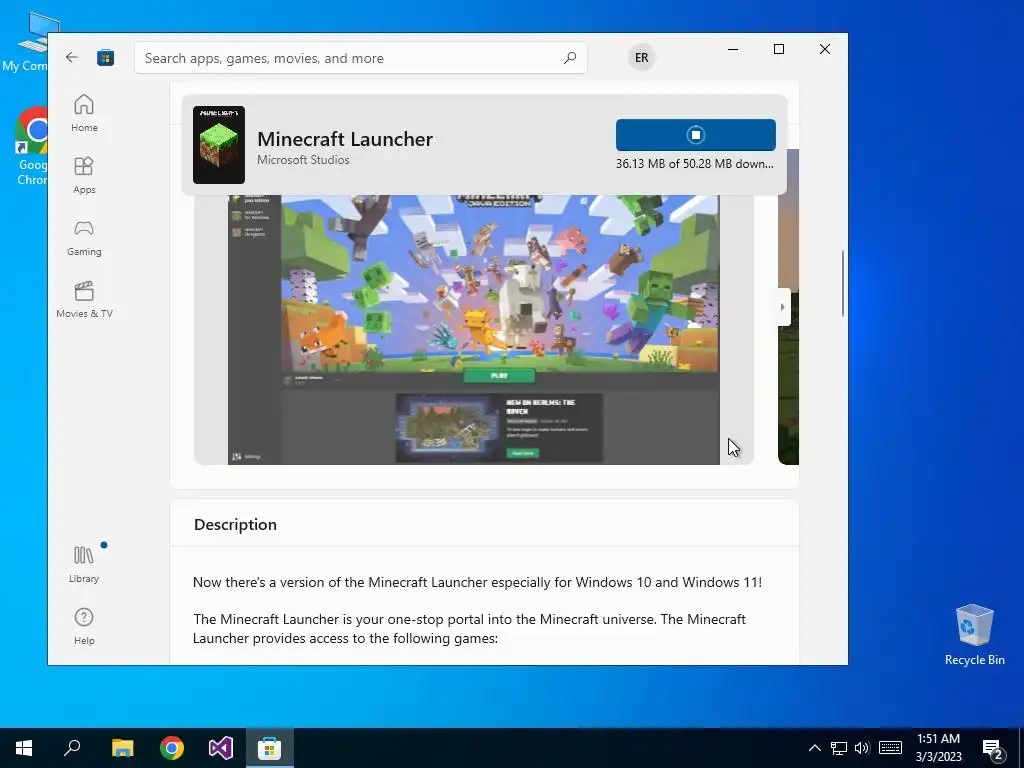This screenshot has width=1024, height=768.
Task: Open Gaming section in sidebar
Action: click(84, 237)
